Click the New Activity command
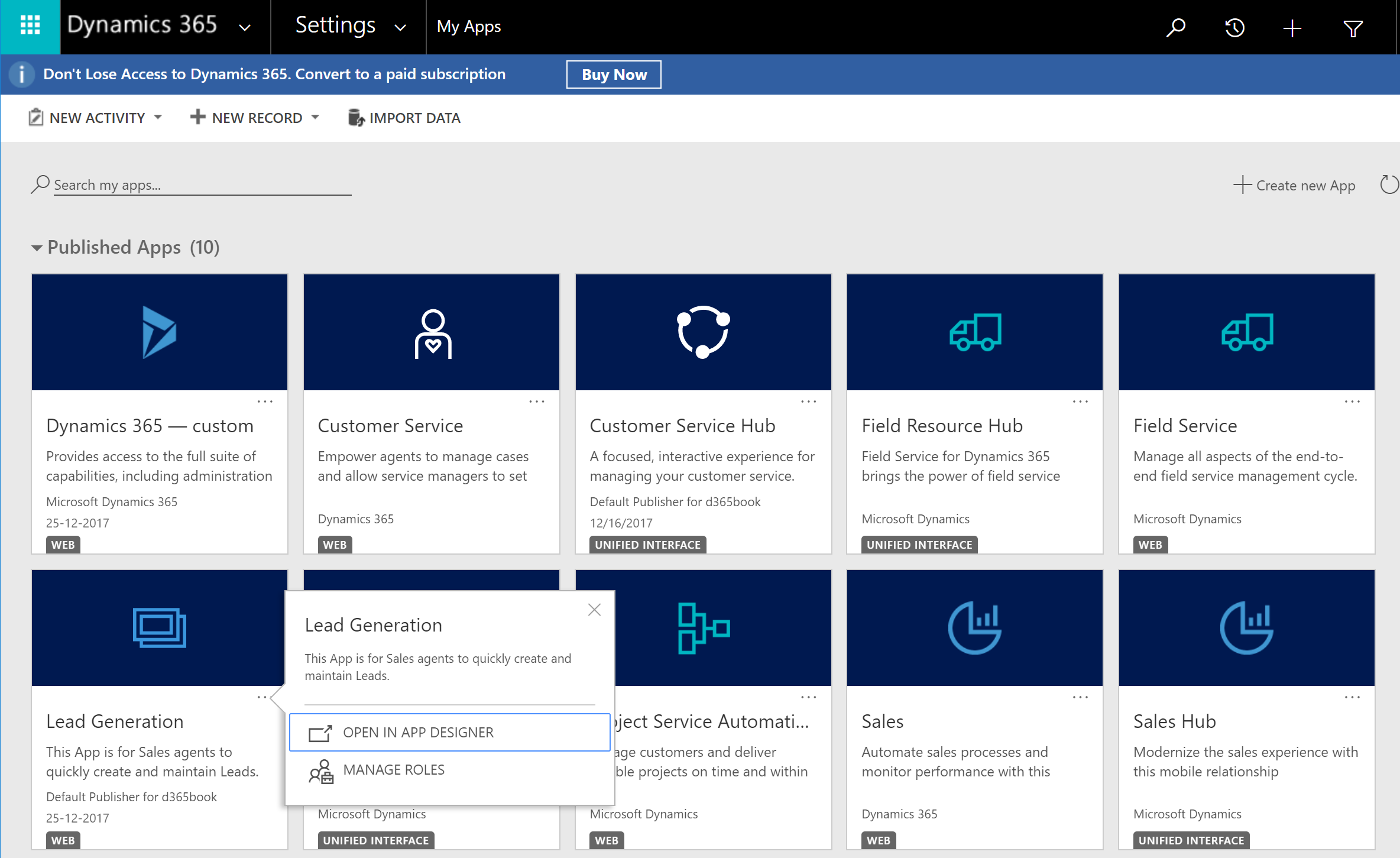The width and height of the screenshot is (1400, 858). coord(87,118)
